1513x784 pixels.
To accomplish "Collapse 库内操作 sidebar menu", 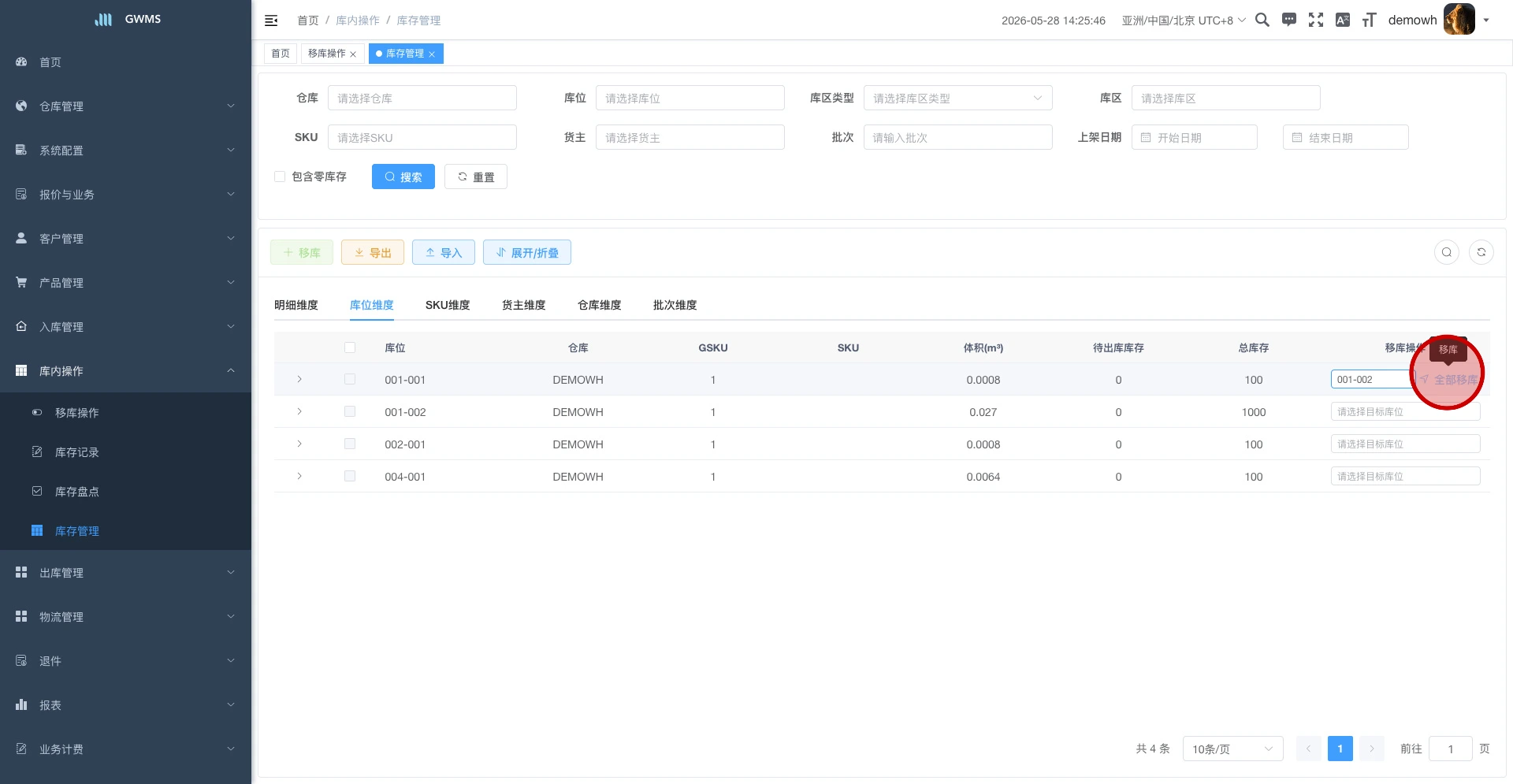I will point(126,371).
